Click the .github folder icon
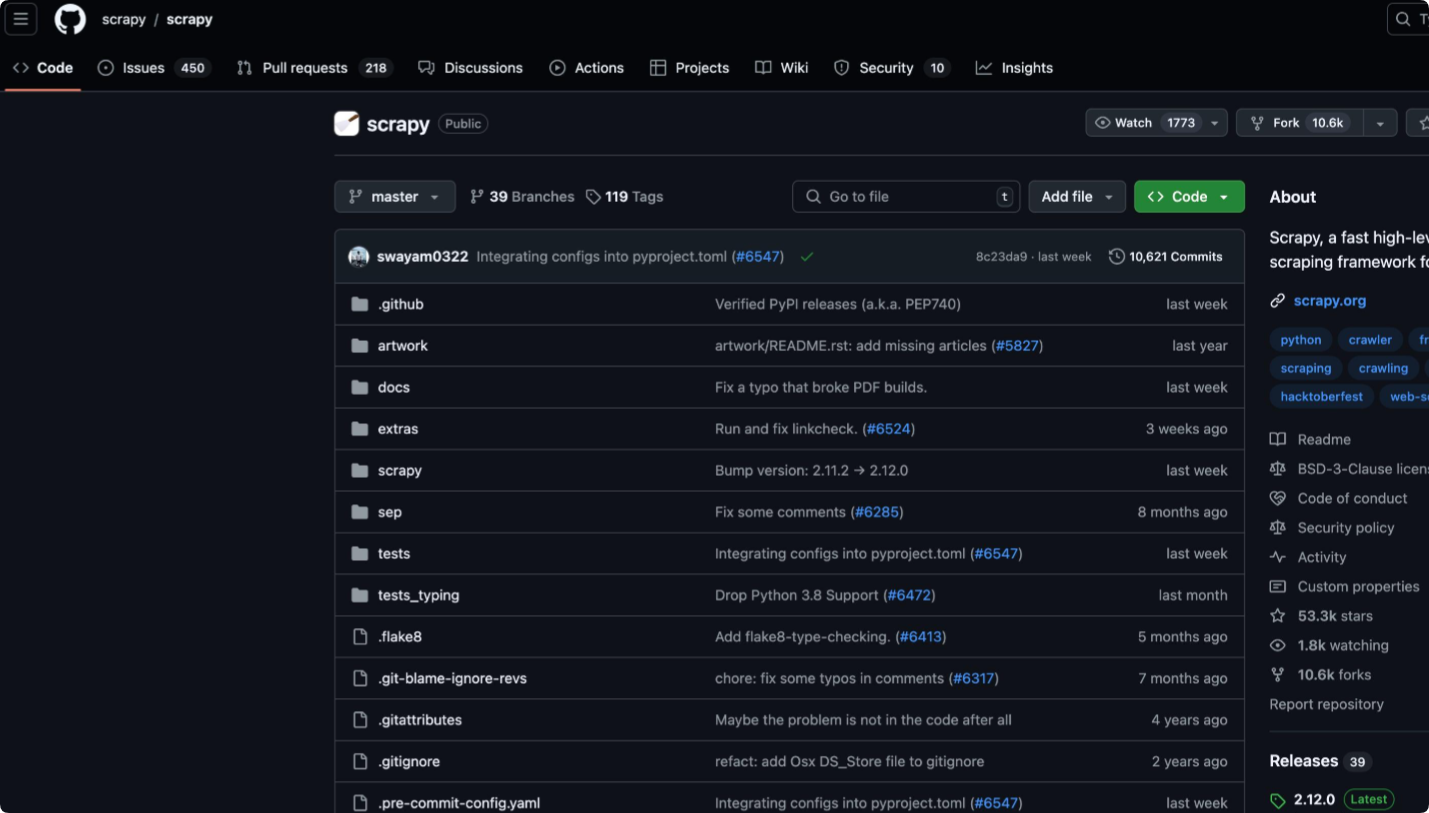The height and width of the screenshot is (813, 1429). click(x=360, y=304)
